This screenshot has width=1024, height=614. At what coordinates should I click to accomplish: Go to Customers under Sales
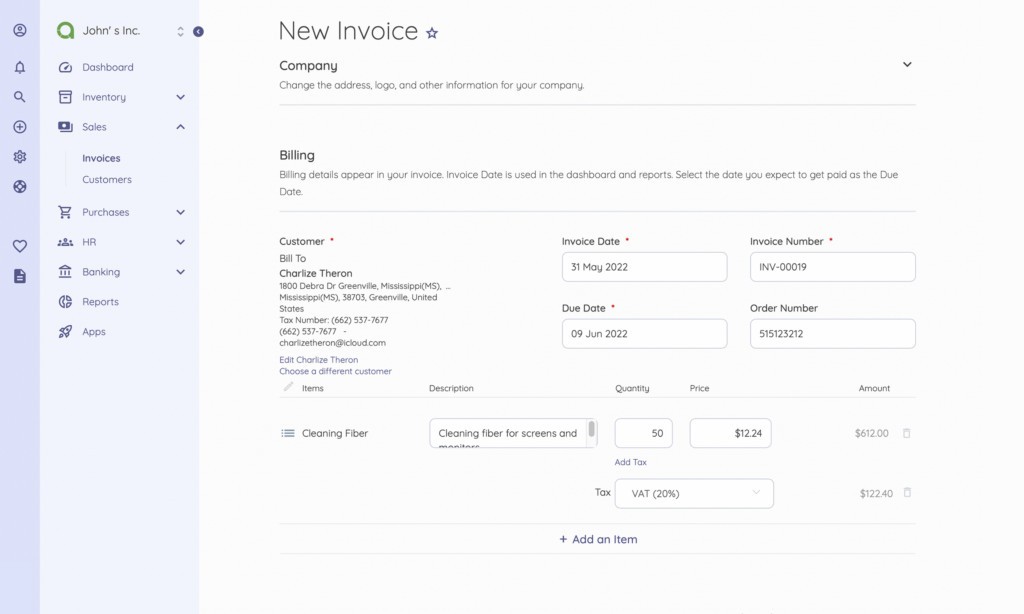pos(107,180)
